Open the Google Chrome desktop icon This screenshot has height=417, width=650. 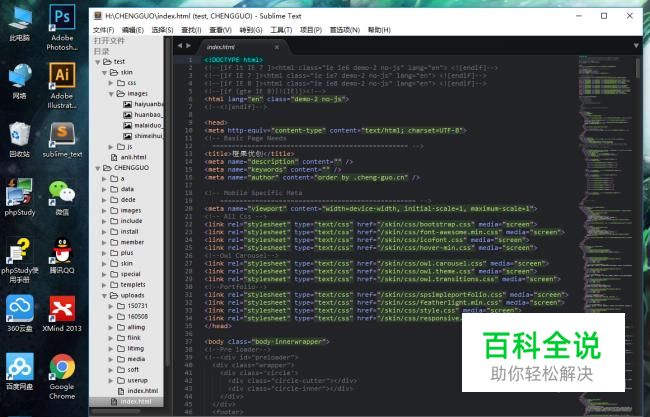point(62,376)
